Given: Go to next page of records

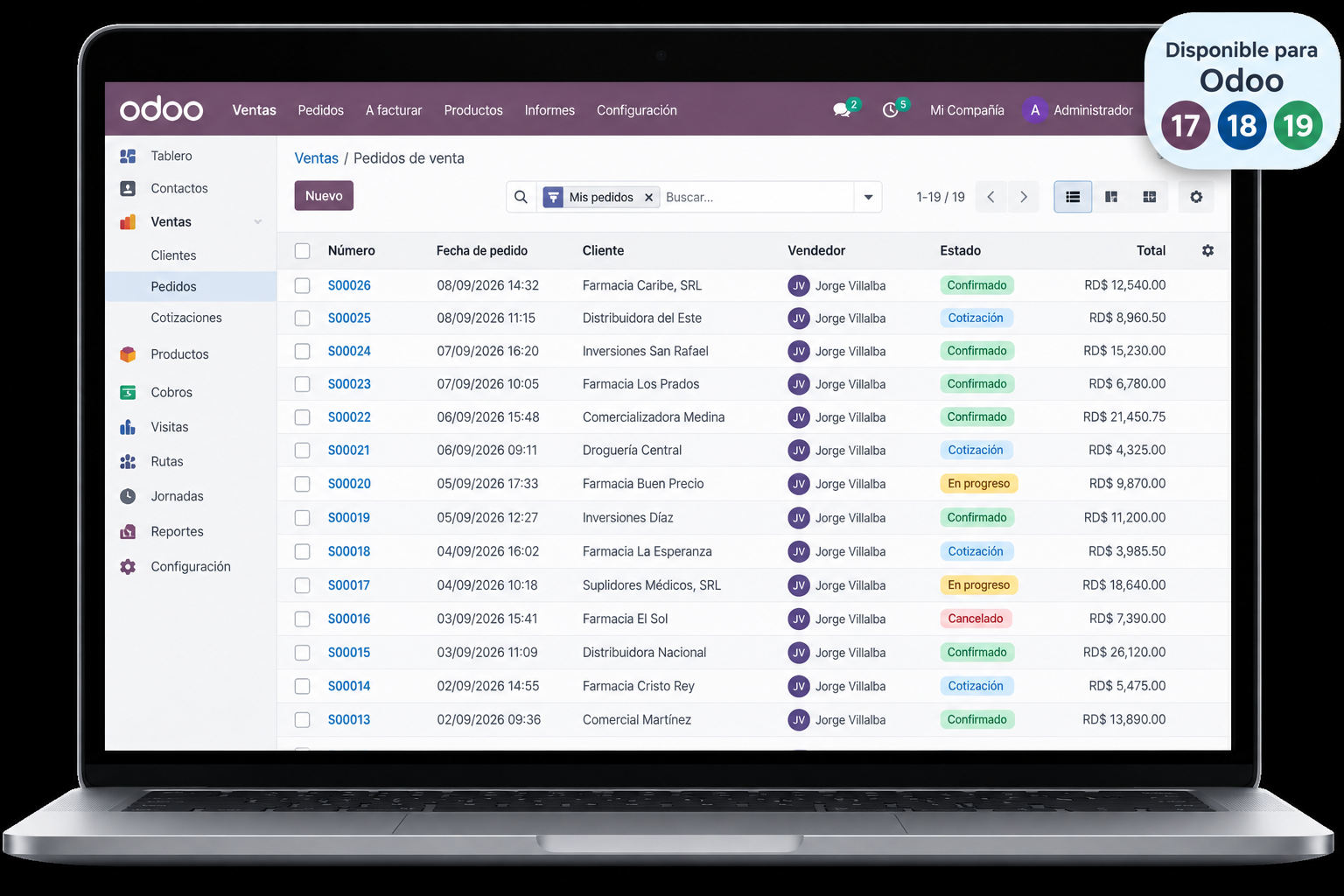Looking at the screenshot, I should pos(1024,197).
